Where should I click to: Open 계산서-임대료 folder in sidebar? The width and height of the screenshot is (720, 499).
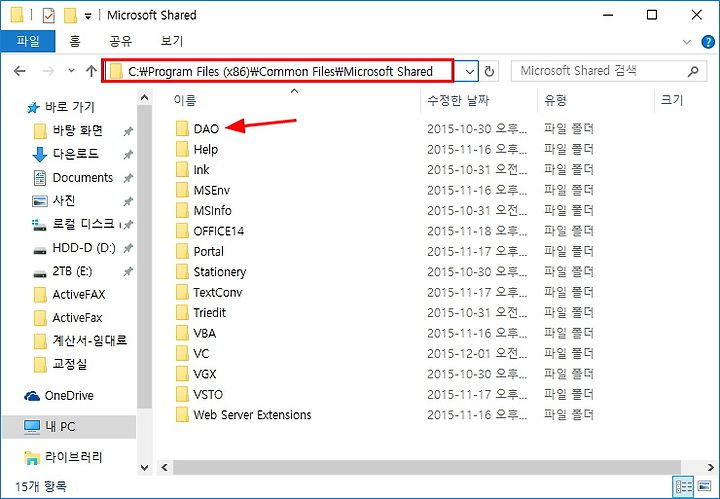pos(90,341)
